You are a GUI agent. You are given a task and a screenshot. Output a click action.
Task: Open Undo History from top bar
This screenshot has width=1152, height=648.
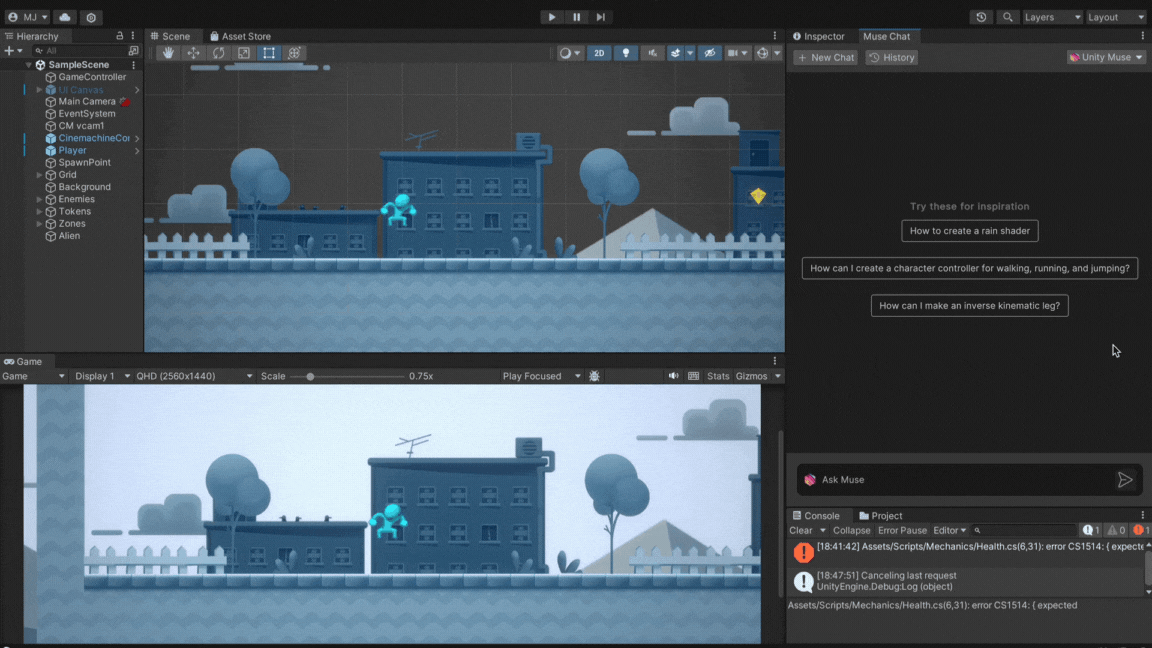coord(981,17)
